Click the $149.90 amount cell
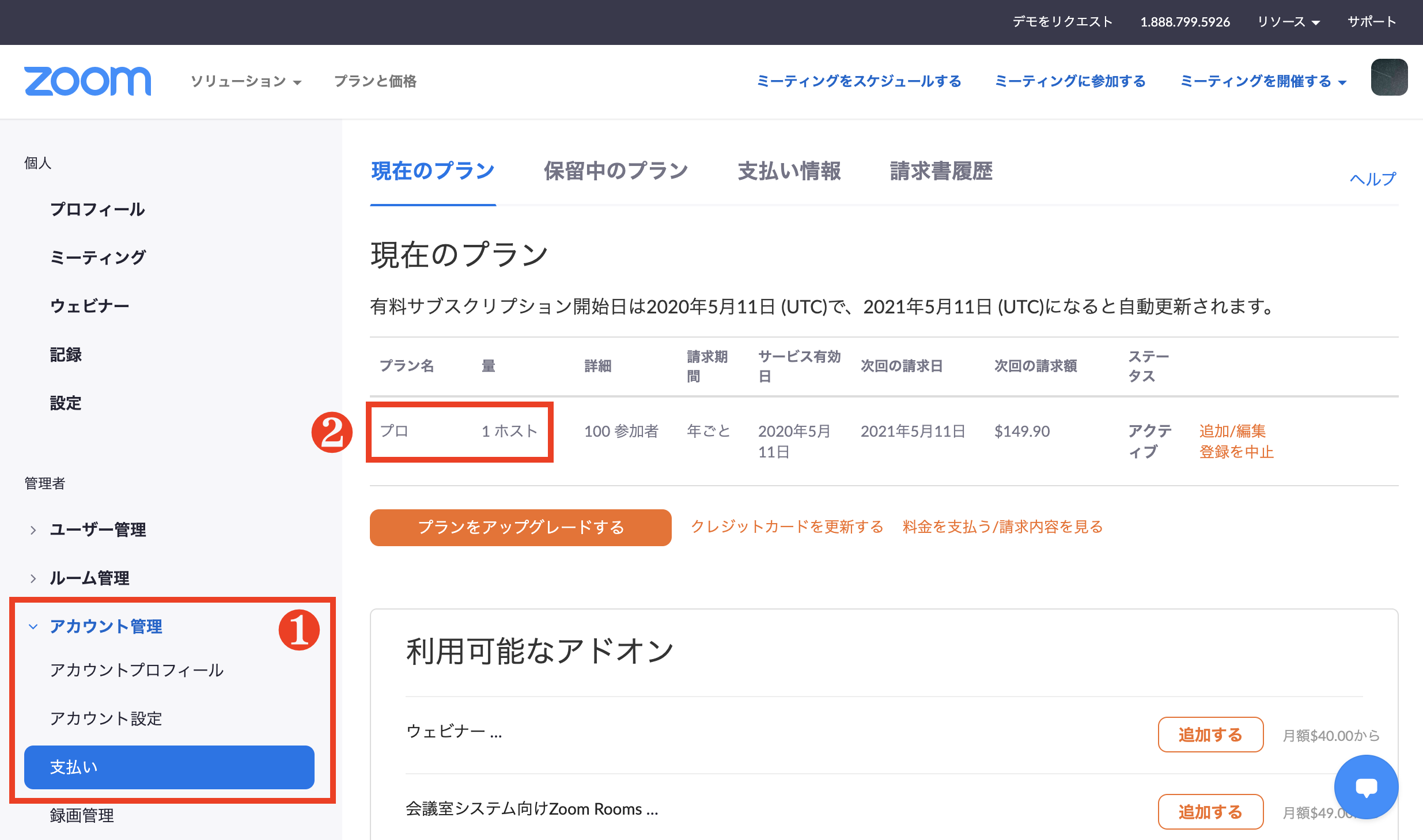The image size is (1423, 840). (x=1022, y=431)
